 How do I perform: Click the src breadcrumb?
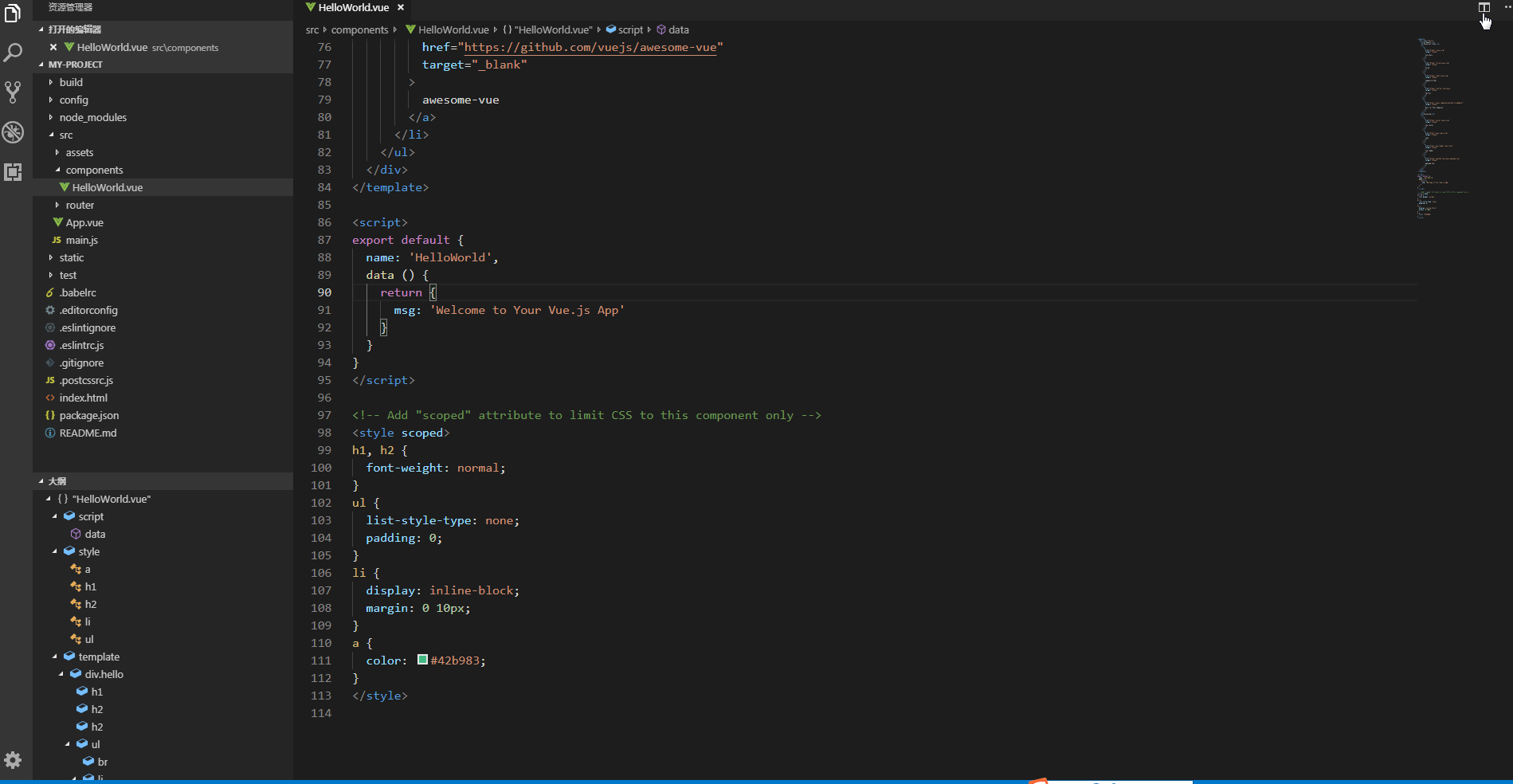point(312,29)
